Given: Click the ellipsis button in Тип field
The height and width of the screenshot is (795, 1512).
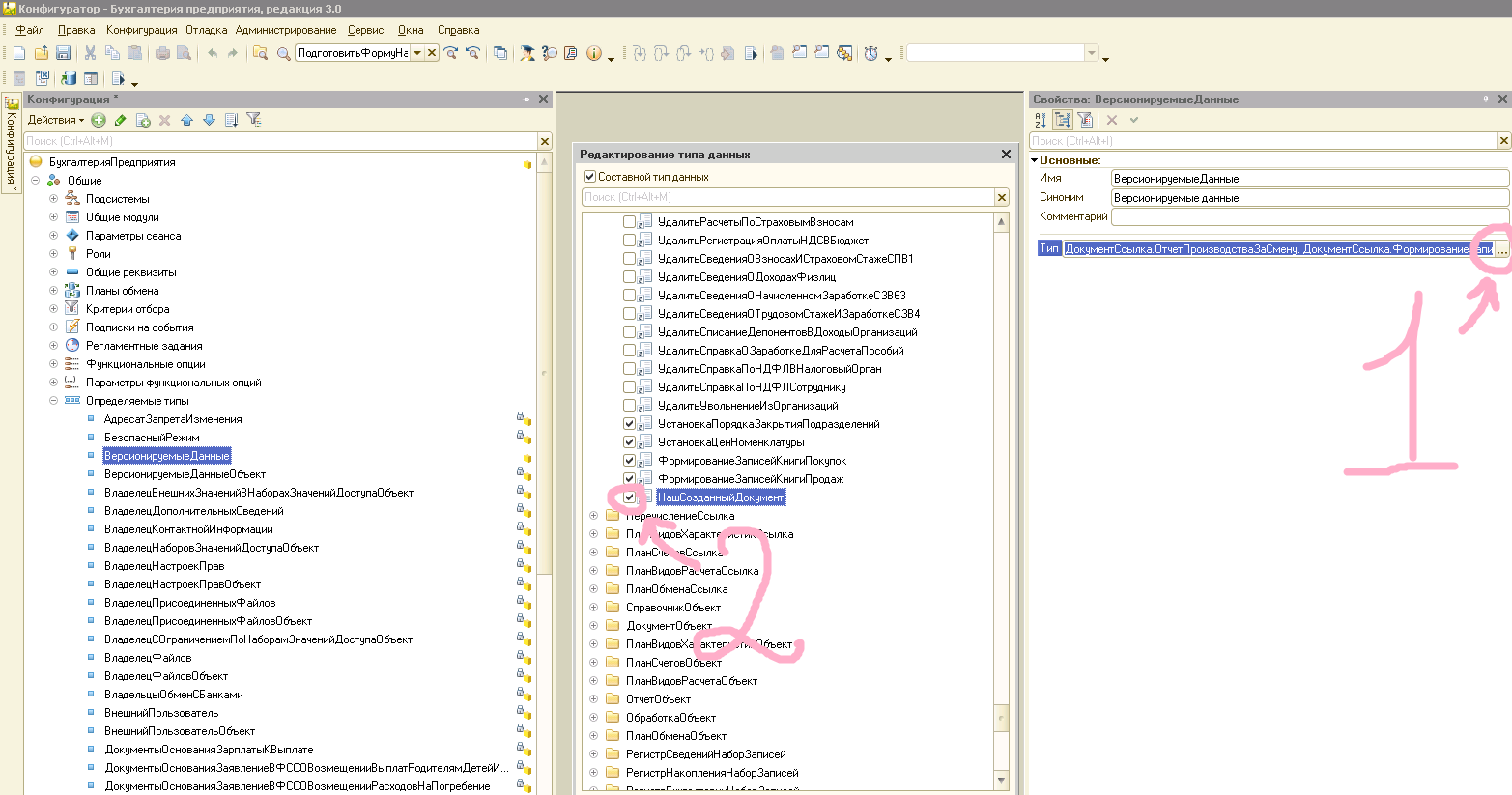Looking at the screenshot, I should coord(1502,249).
